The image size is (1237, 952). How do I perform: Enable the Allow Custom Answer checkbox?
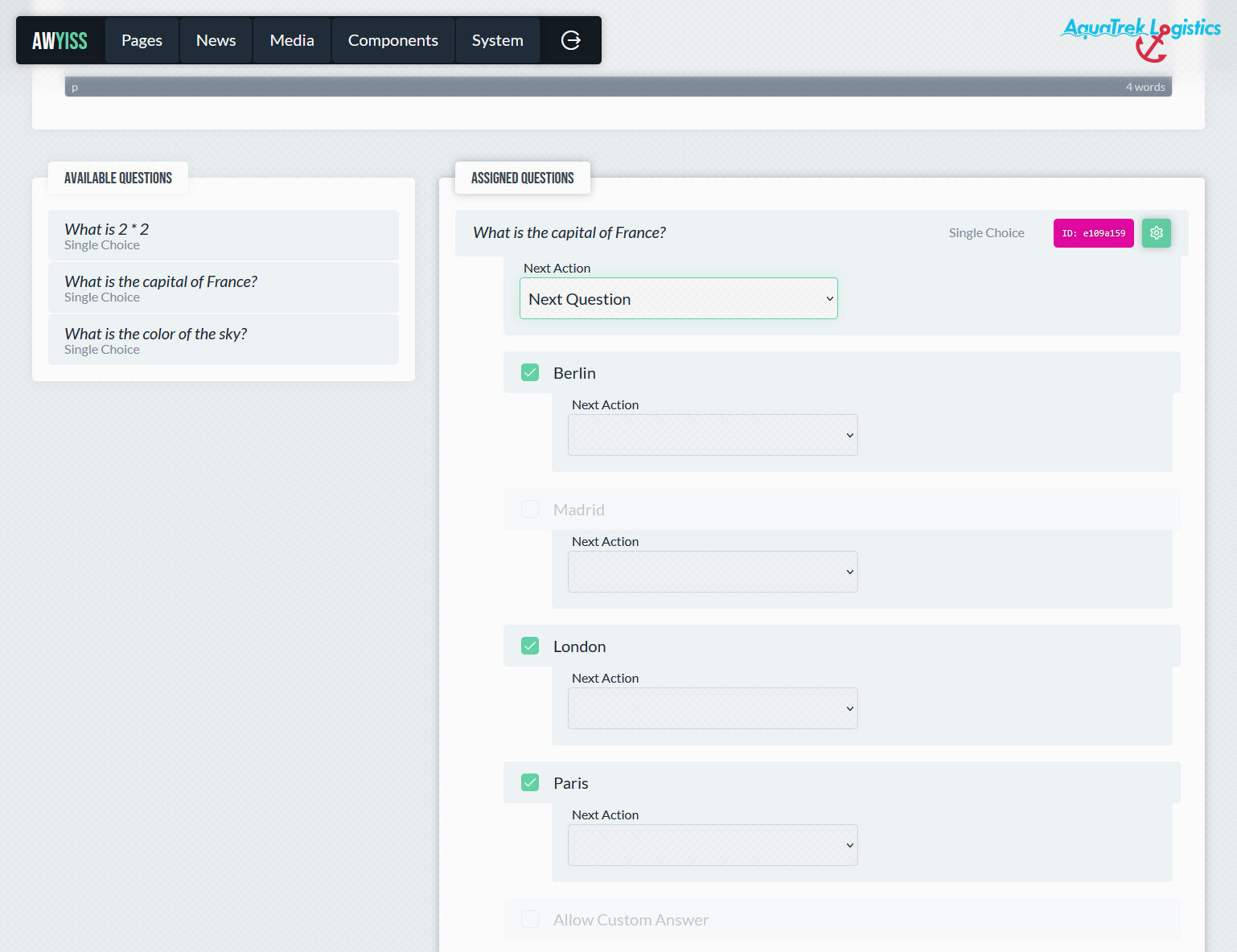tap(530, 919)
